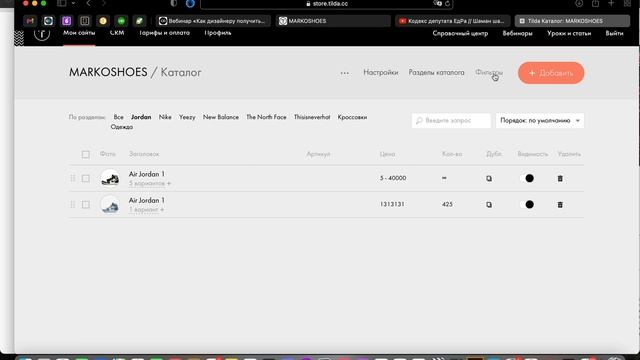Filter catalog by The North Face
This screenshot has width=640, height=360.
[266, 117]
